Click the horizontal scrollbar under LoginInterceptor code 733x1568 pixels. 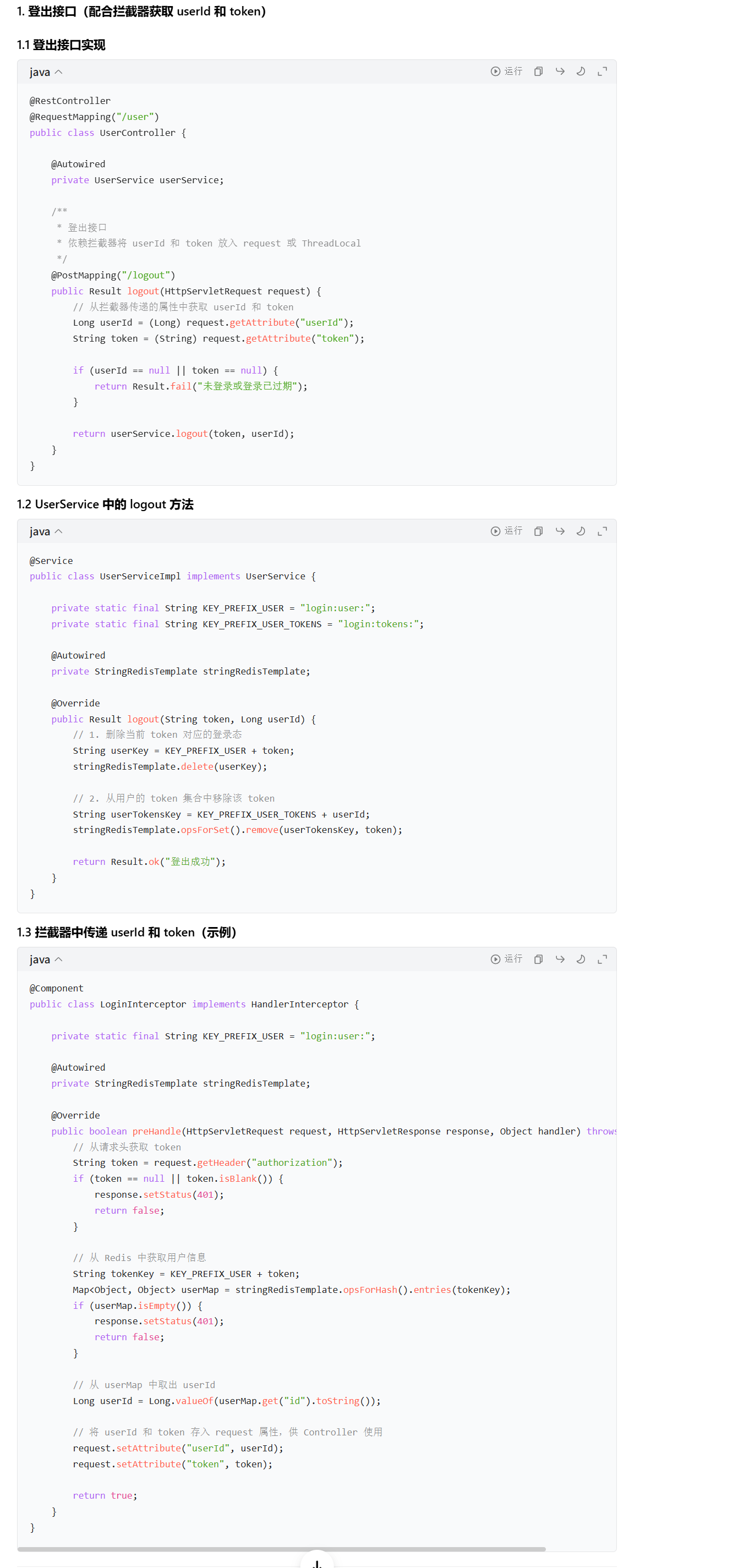[x=281, y=1549]
